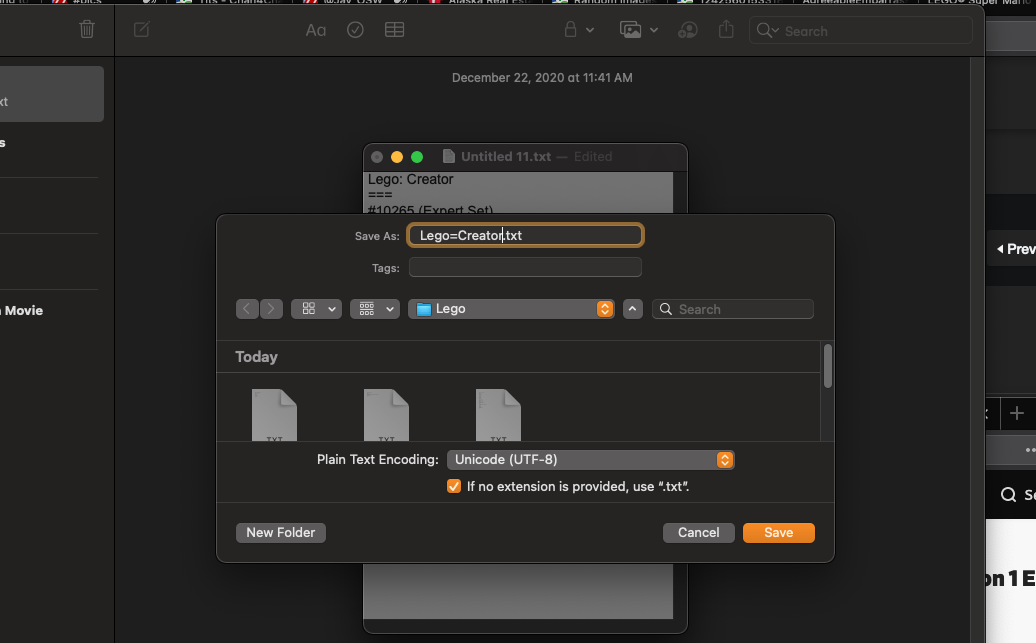Viewport: 1036px width, 643px height.
Task: Click the compose new note icon
Action: tap(141, 30)
